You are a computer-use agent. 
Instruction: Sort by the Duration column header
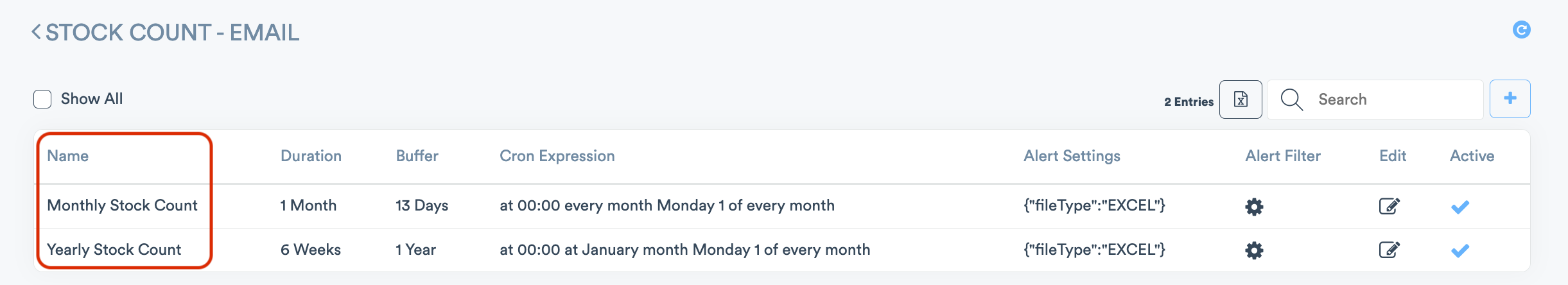point(311,156)
